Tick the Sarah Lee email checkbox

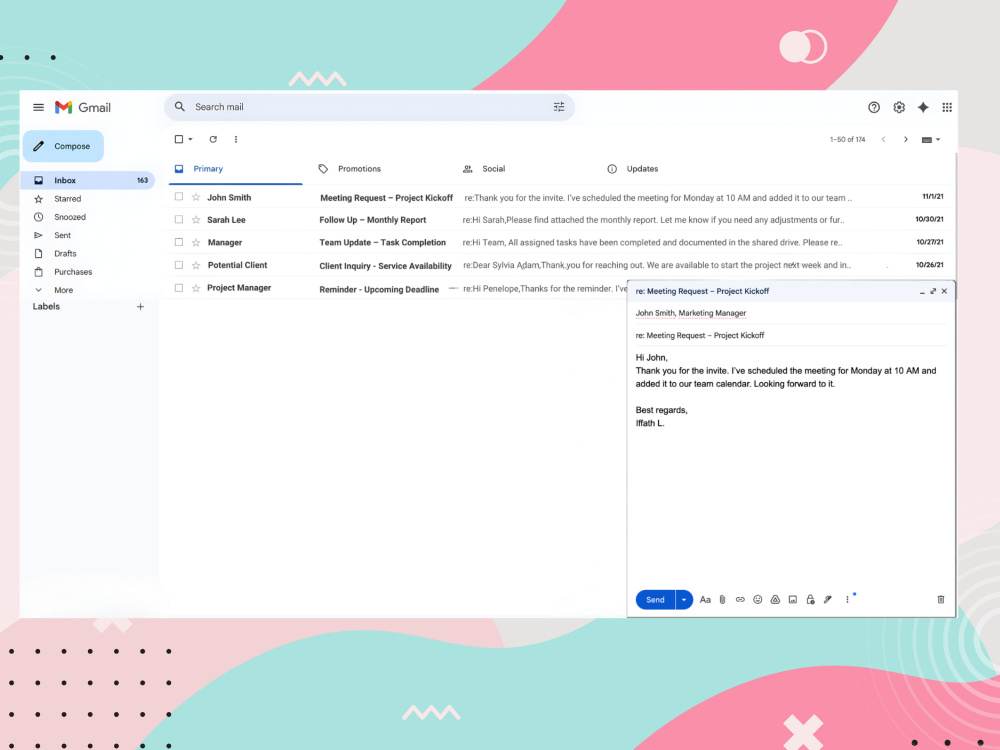[179, 219]
